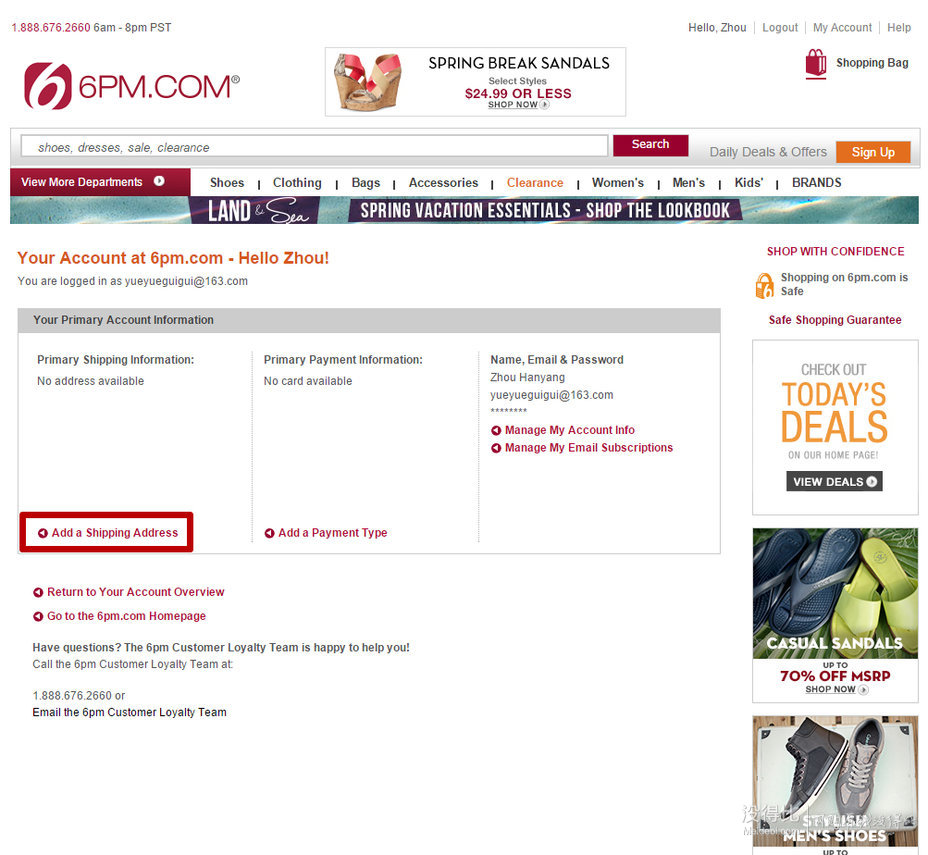
Task: Open the Women's menu
Action: point(618,183)
